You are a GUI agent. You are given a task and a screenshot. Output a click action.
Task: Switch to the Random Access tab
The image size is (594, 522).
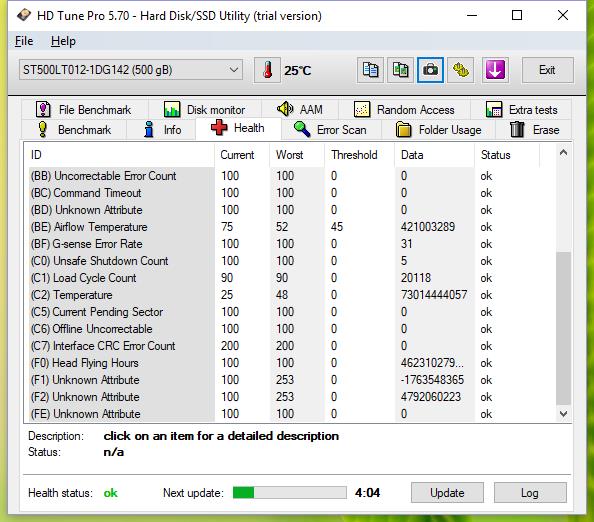pos(404,109)
